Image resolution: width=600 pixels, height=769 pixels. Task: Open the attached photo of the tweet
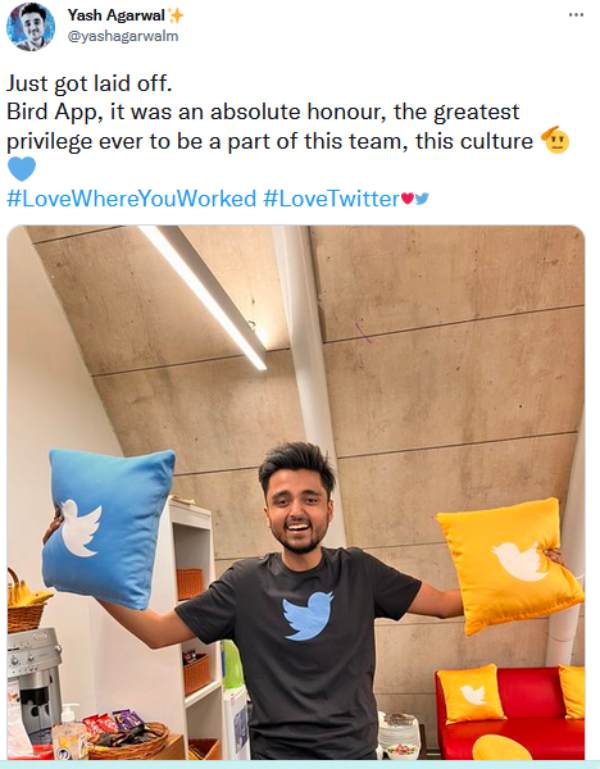coord(296,492)
